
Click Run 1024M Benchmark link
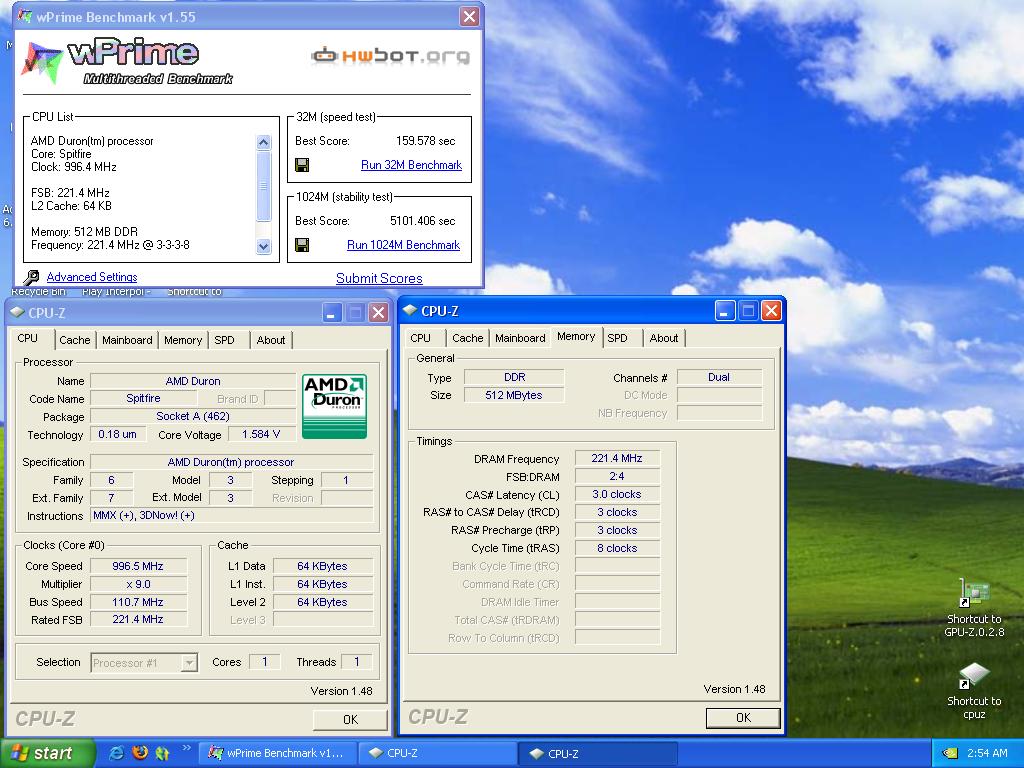404,245
